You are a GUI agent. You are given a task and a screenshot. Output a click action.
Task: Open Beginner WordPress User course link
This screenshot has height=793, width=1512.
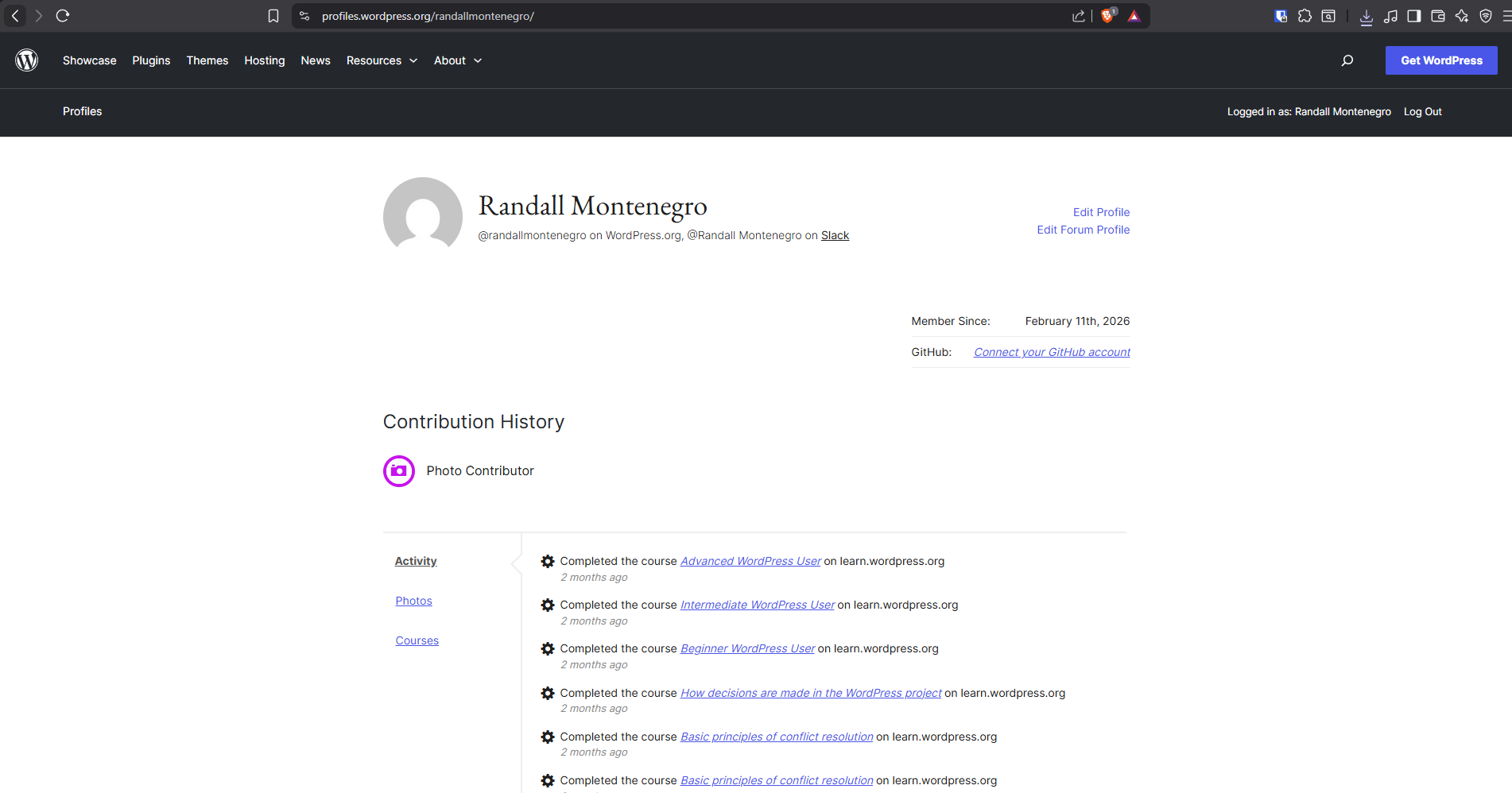[747, 648]
